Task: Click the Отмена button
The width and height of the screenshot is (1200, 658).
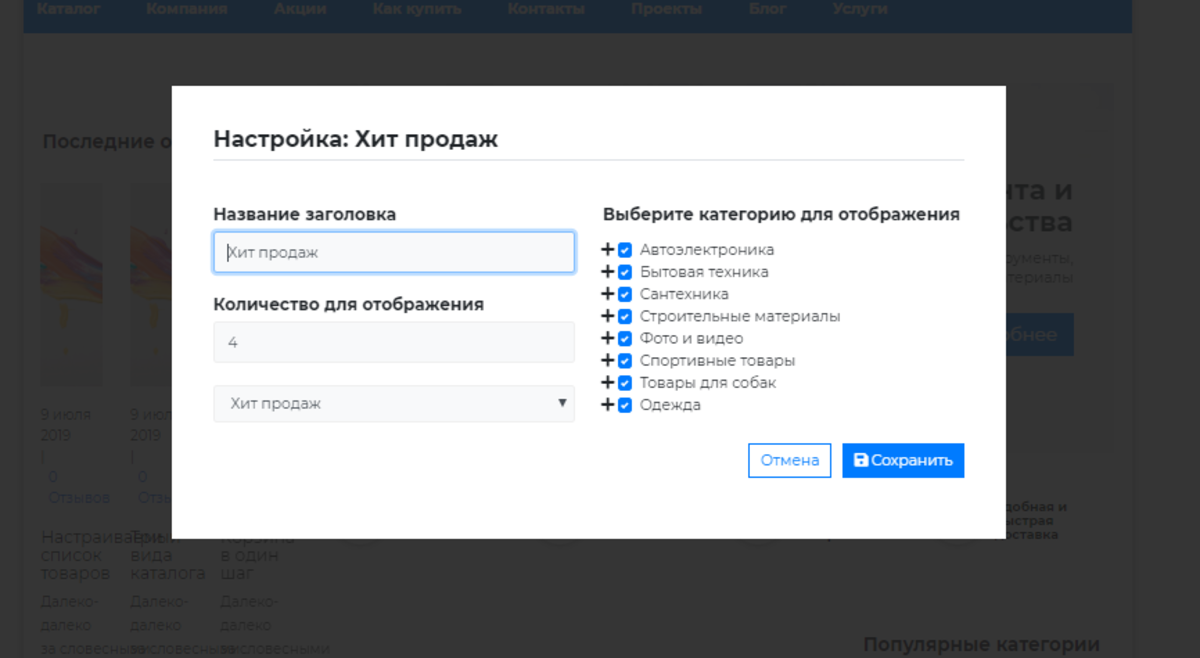Action: click(790, 460)
